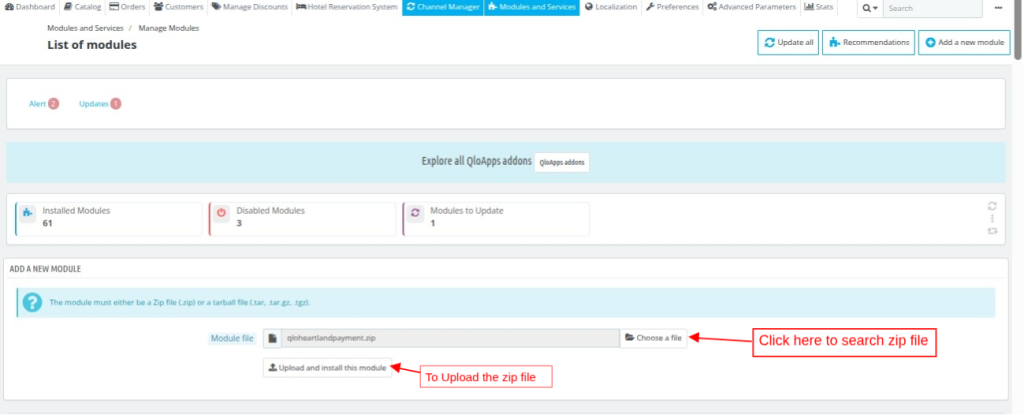
Task: Select the Installed Modules card
Action: pyautogui.click(x=108, y=219)
